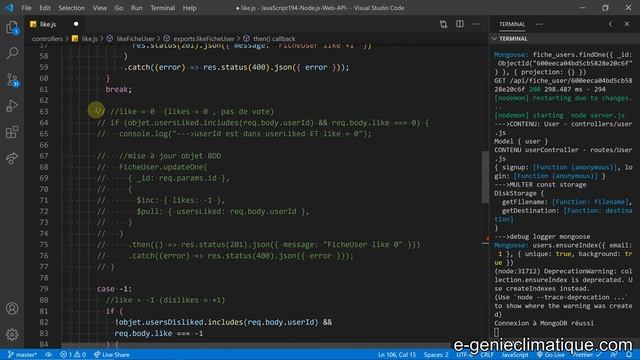Viewport: 640px width, 360px height.
Task: Split the editor right
Action: pyautogui.click(x=460, y=24)
